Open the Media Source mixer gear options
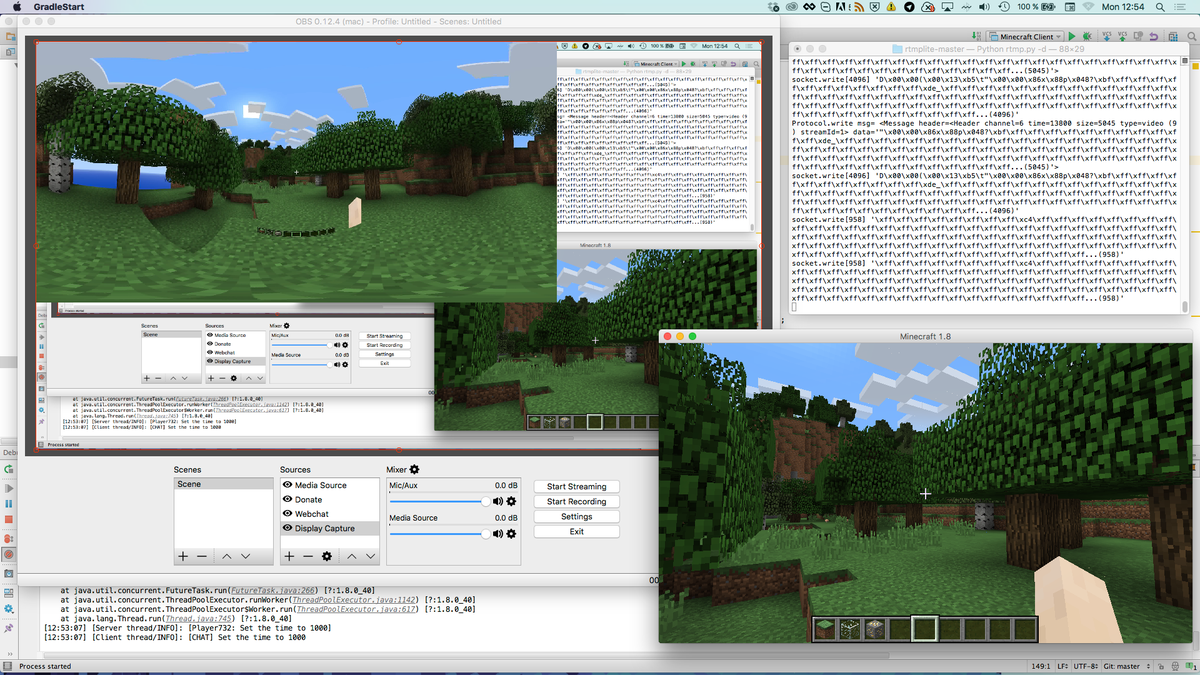Screen dimensions: 1200x675 coord(511,534)
